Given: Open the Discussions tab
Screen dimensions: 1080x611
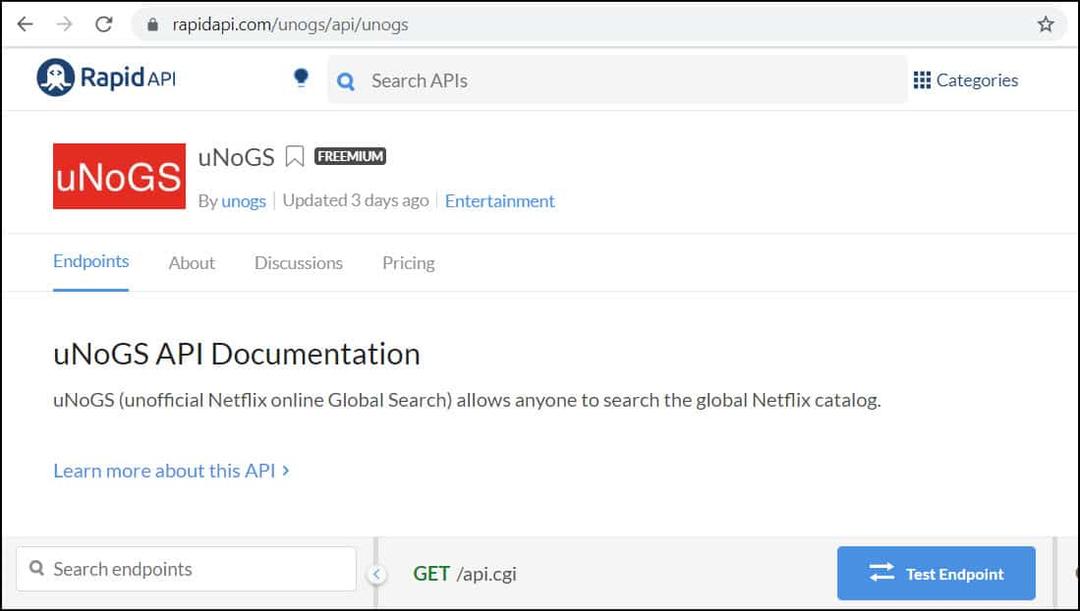Looking at the screenshot, I should click(x=298, y=263).
